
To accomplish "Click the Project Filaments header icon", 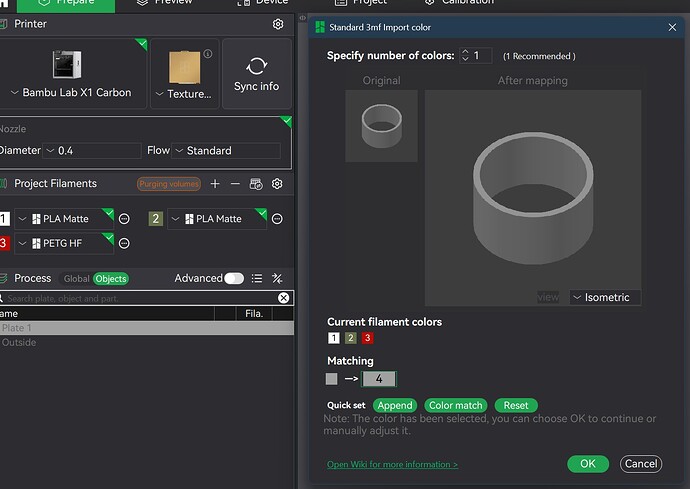I will click(x=4, y=184).
